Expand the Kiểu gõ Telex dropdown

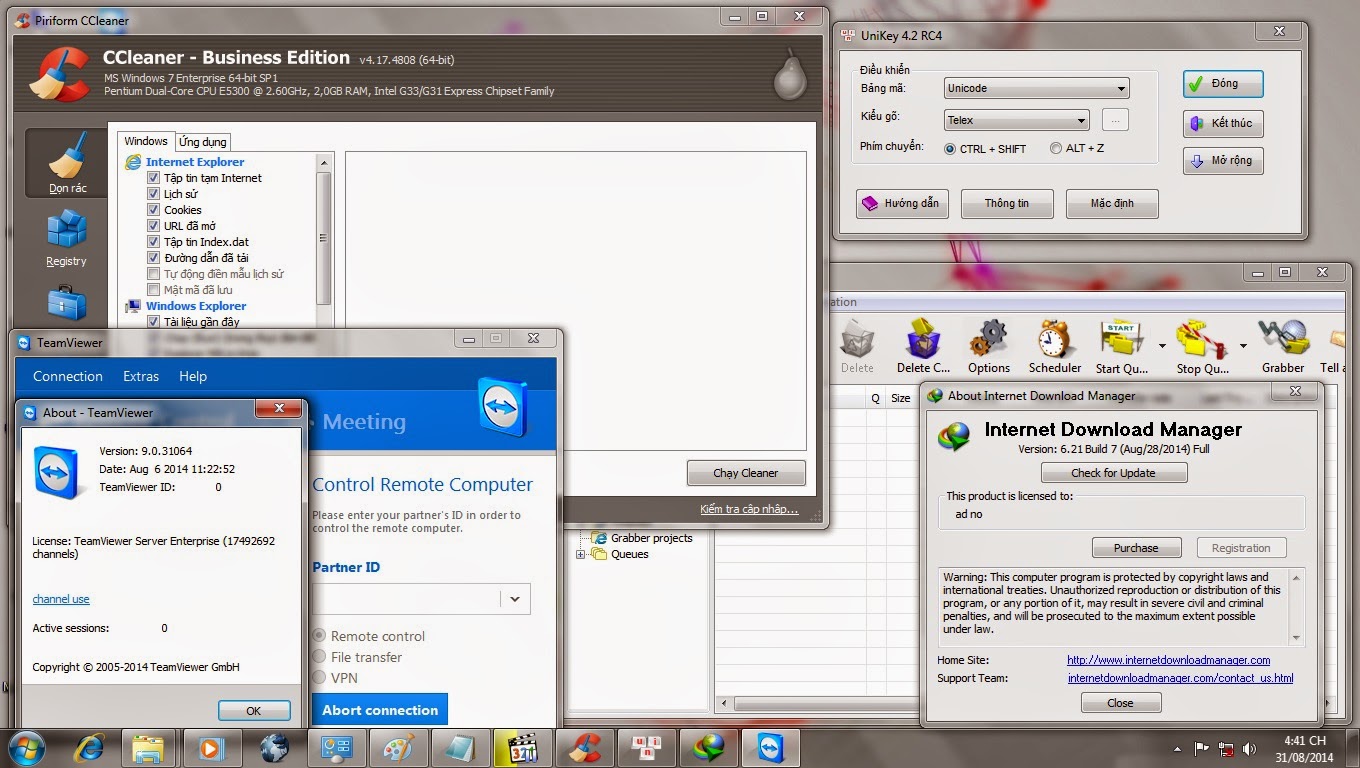1016,120
